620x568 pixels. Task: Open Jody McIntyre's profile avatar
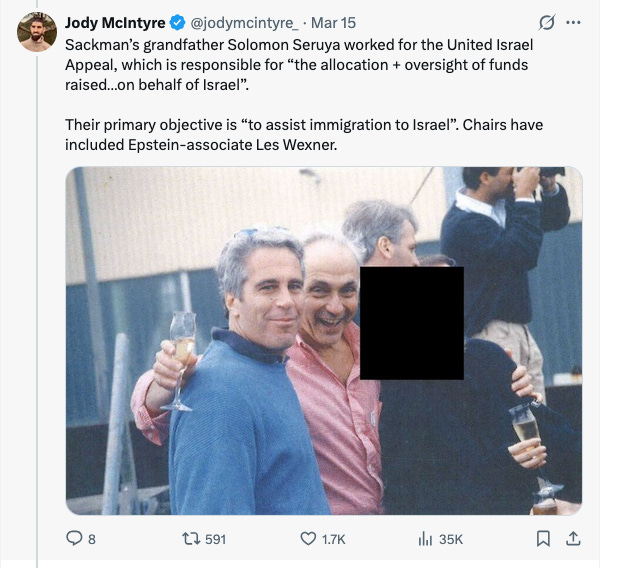pos(37,32)
